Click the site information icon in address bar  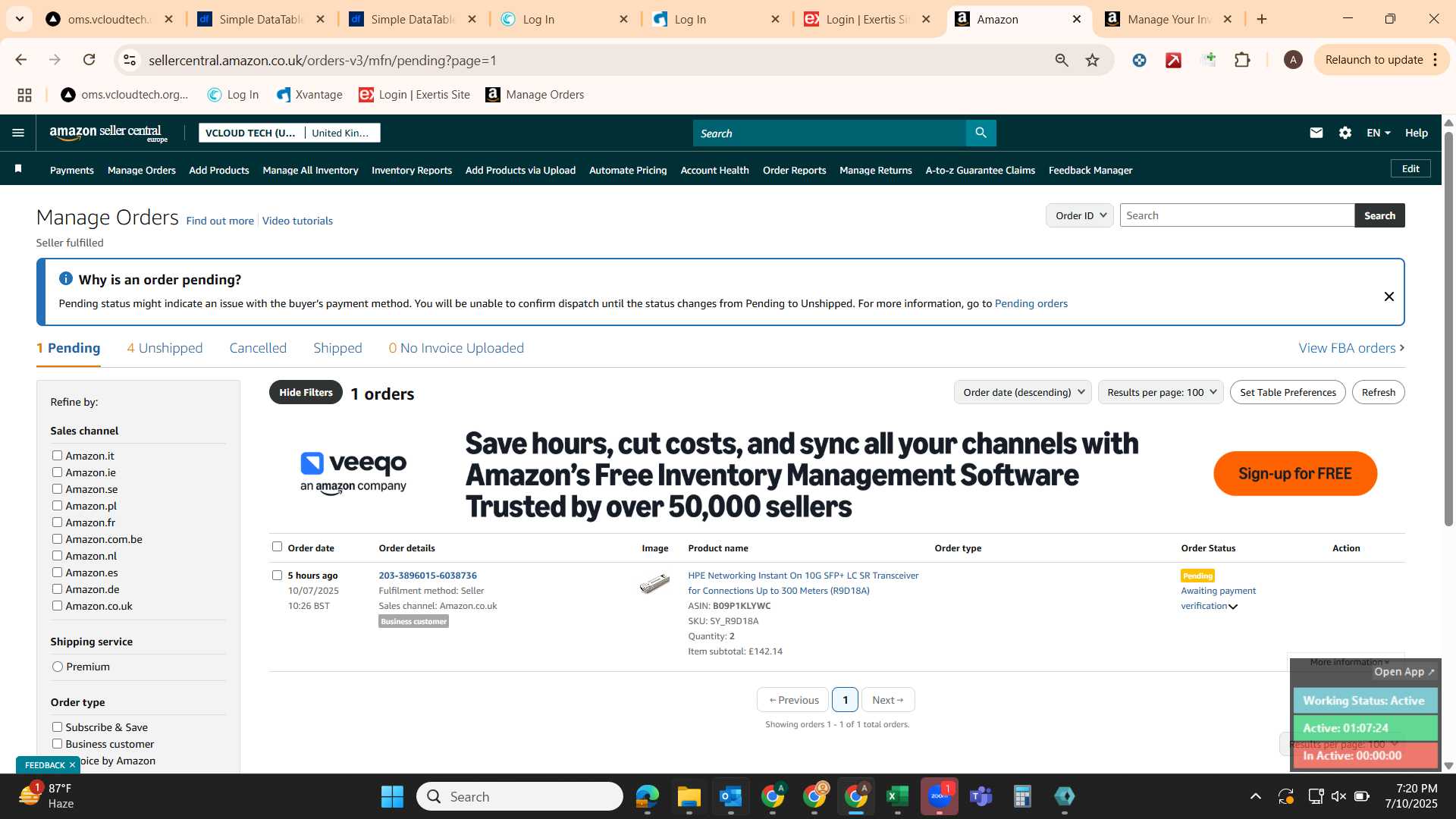[x=130, y=60]
